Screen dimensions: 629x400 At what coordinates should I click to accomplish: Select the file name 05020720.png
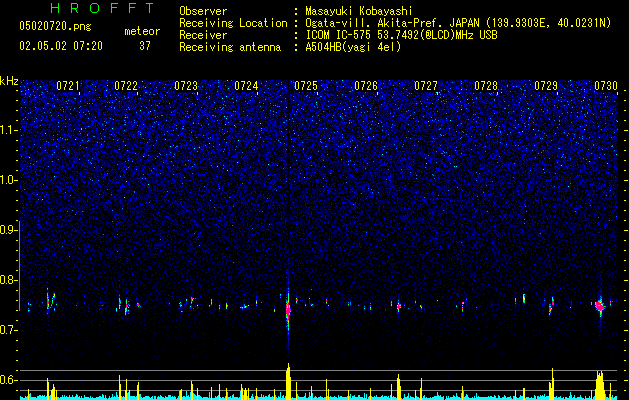tap(55, 26)
